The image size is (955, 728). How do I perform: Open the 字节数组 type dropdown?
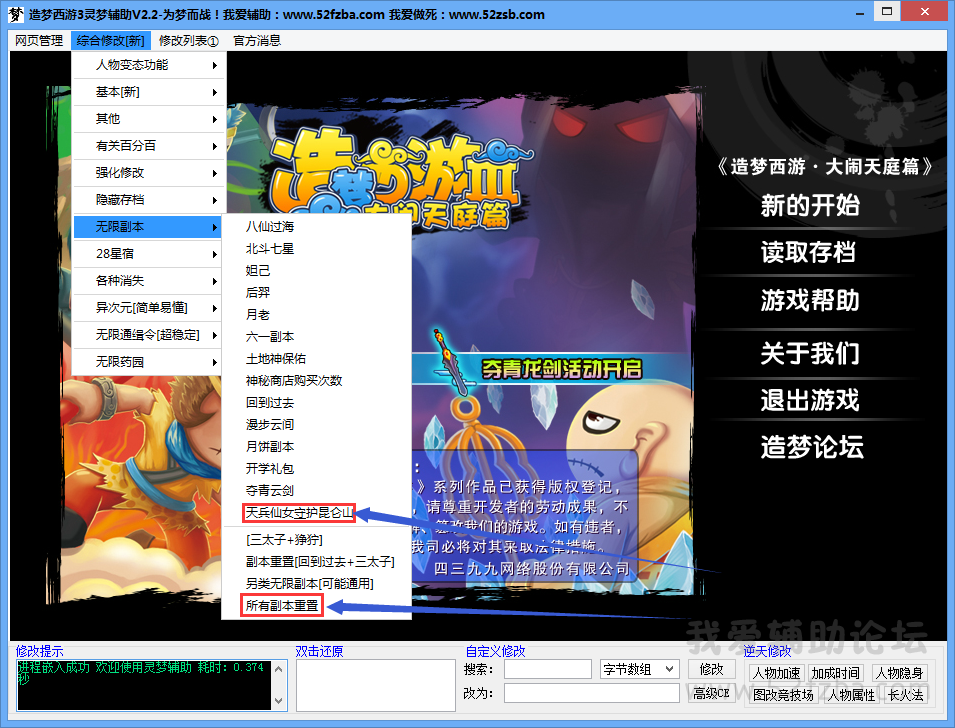click(640, 669)
